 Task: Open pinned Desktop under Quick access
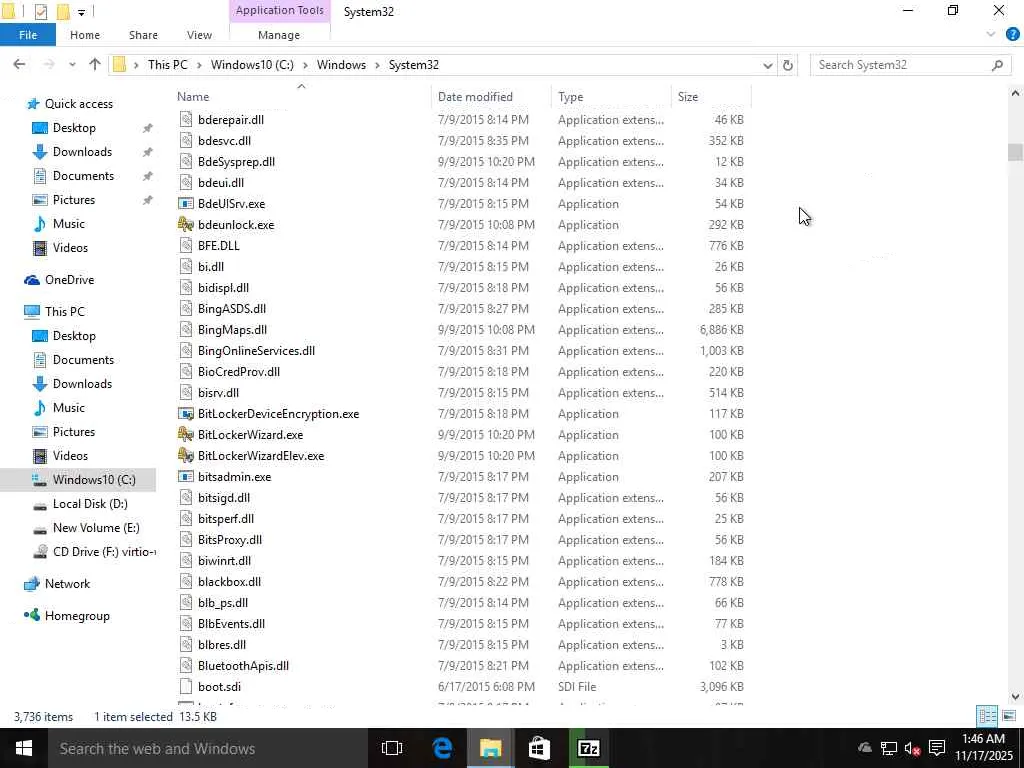click(74, 128)
